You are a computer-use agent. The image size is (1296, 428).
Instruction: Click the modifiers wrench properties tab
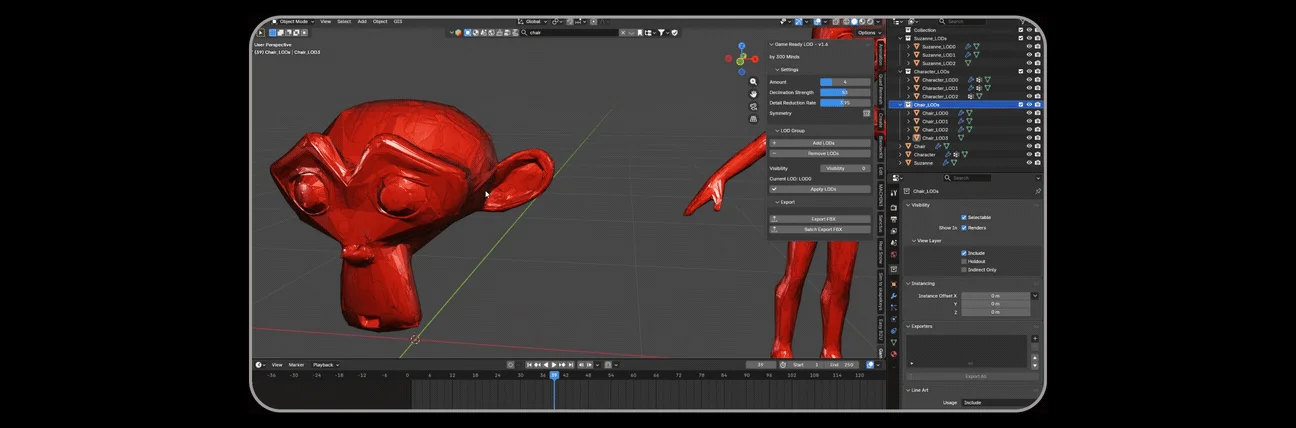point(893,296)
